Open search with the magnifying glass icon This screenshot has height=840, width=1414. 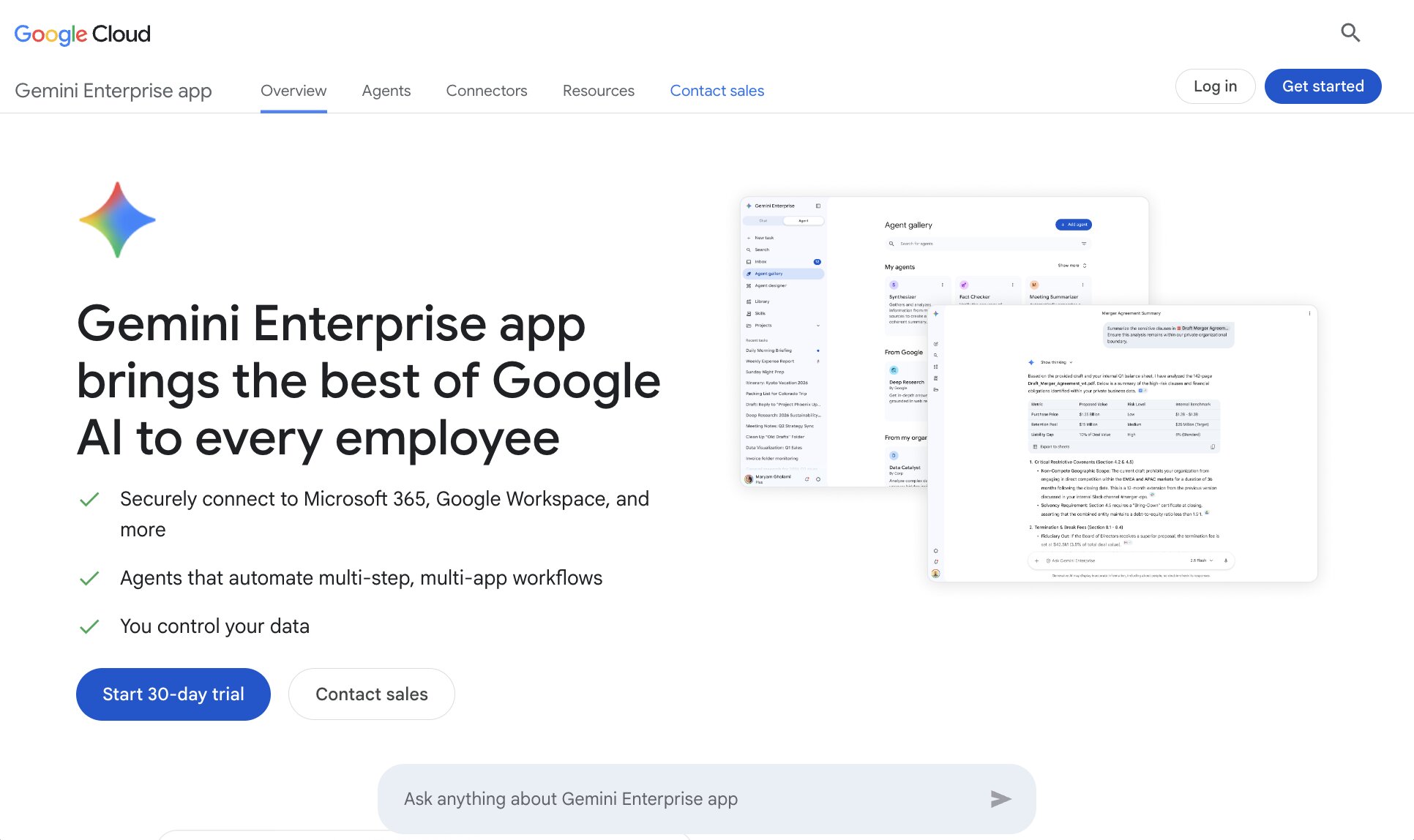(1350, 33)
